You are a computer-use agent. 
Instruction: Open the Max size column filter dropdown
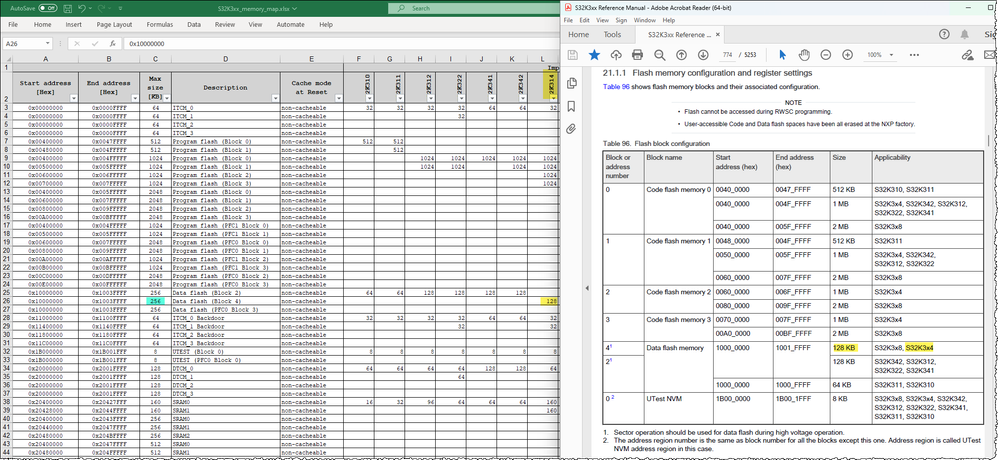tap(167, 99)
